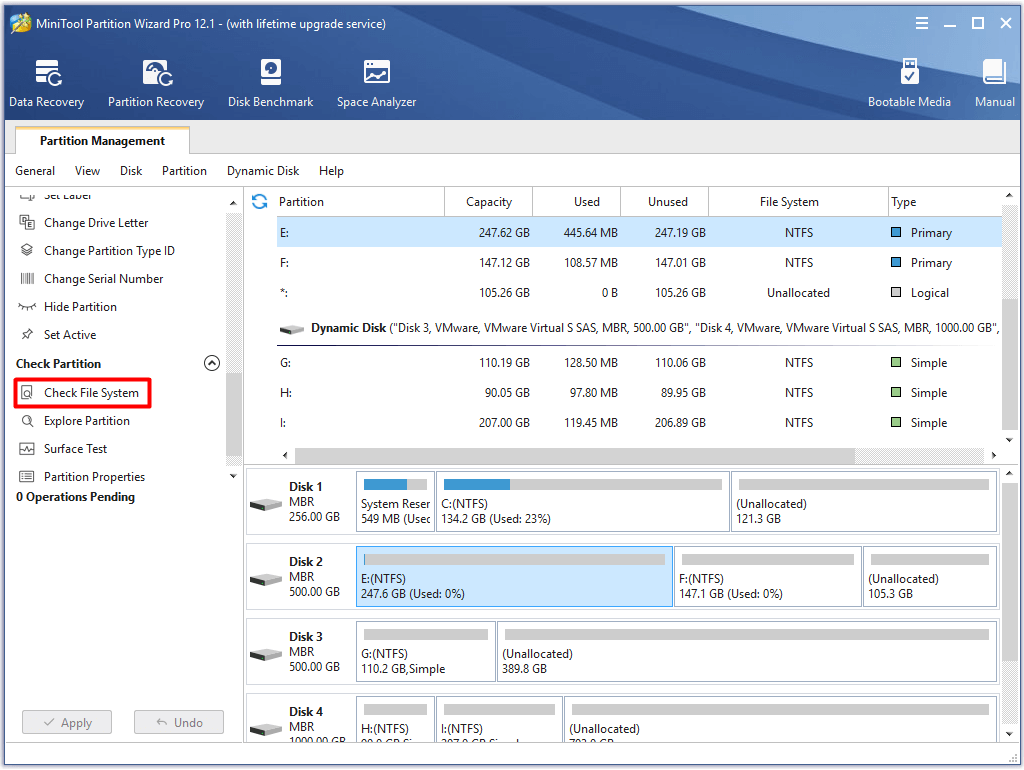Open the hamburger menu in title bar
Image resolution: width=1024 pixels, height=770 pixels.
[x=921, y=24]
